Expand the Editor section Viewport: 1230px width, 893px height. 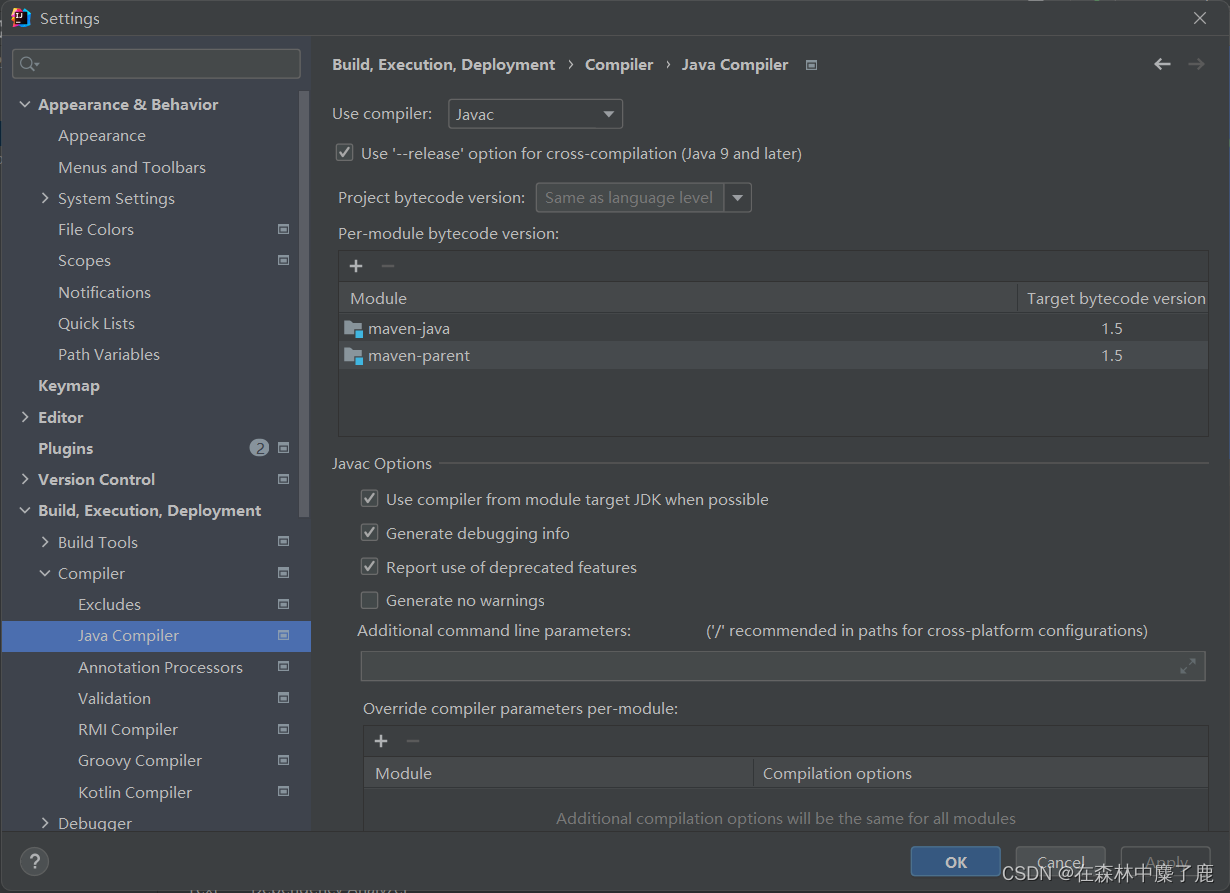(x=25, y=417)
